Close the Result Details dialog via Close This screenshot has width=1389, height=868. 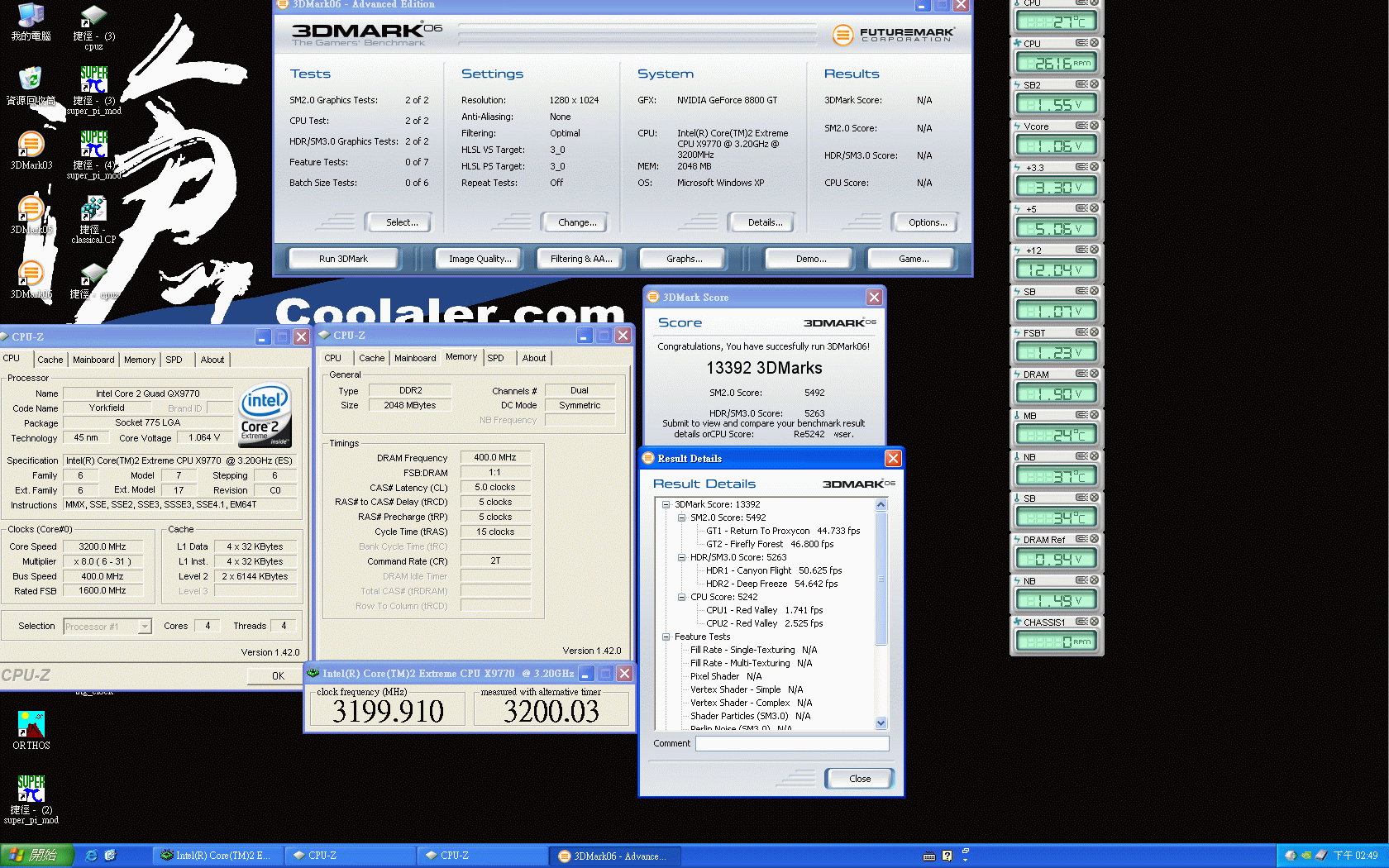pyautogui.click(x=860, y=779)
